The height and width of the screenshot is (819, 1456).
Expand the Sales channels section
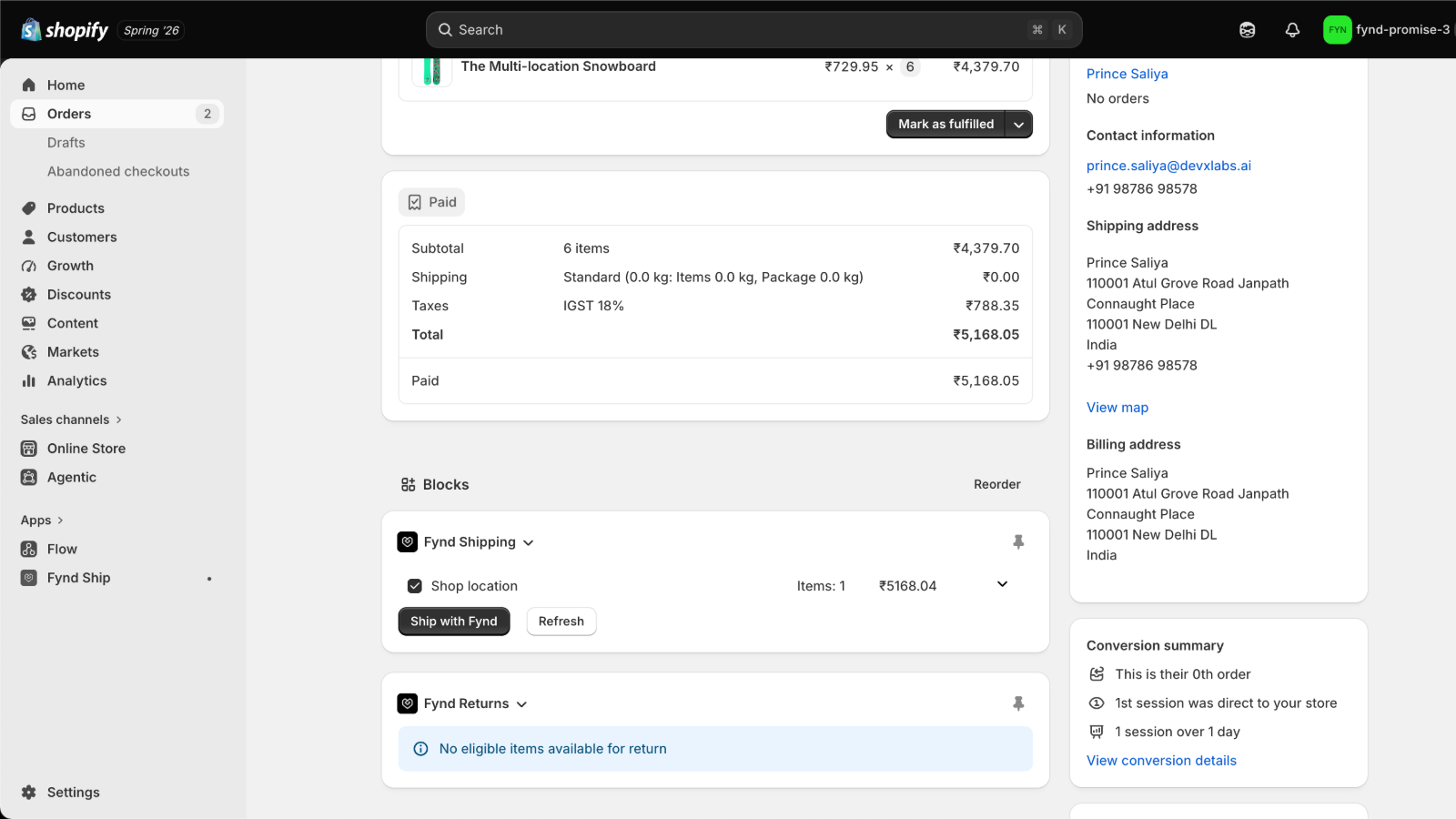pyautogui.click(x=72, y=420)
